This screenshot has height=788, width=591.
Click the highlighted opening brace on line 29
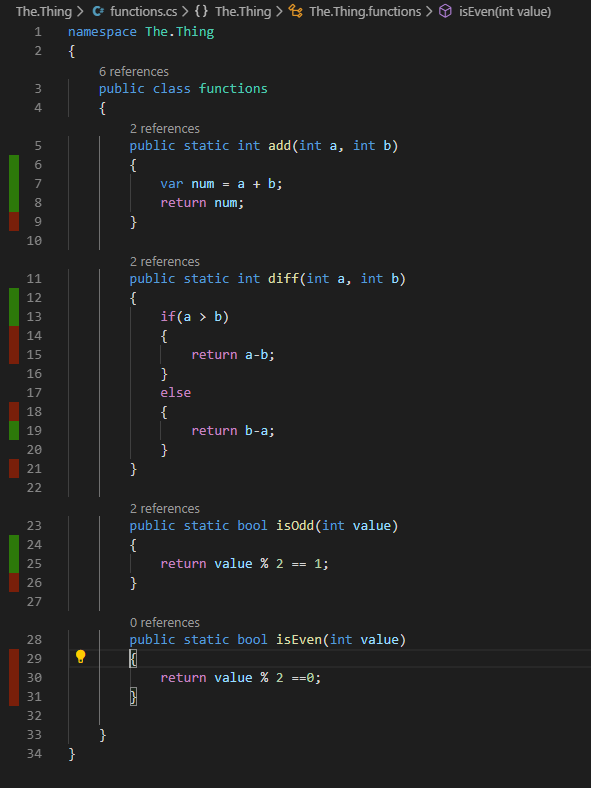[133, 658]
